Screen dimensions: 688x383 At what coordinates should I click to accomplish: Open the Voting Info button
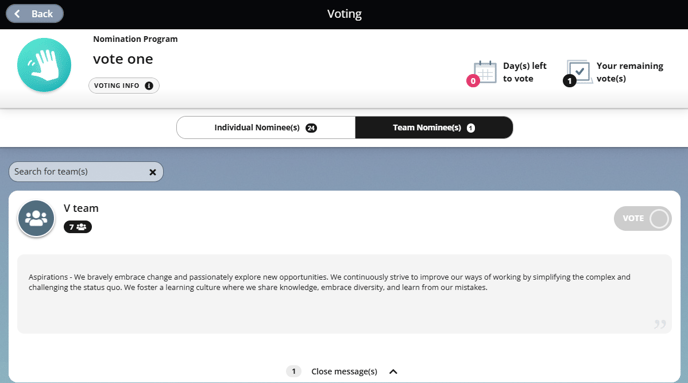click(x=124, y=86)
